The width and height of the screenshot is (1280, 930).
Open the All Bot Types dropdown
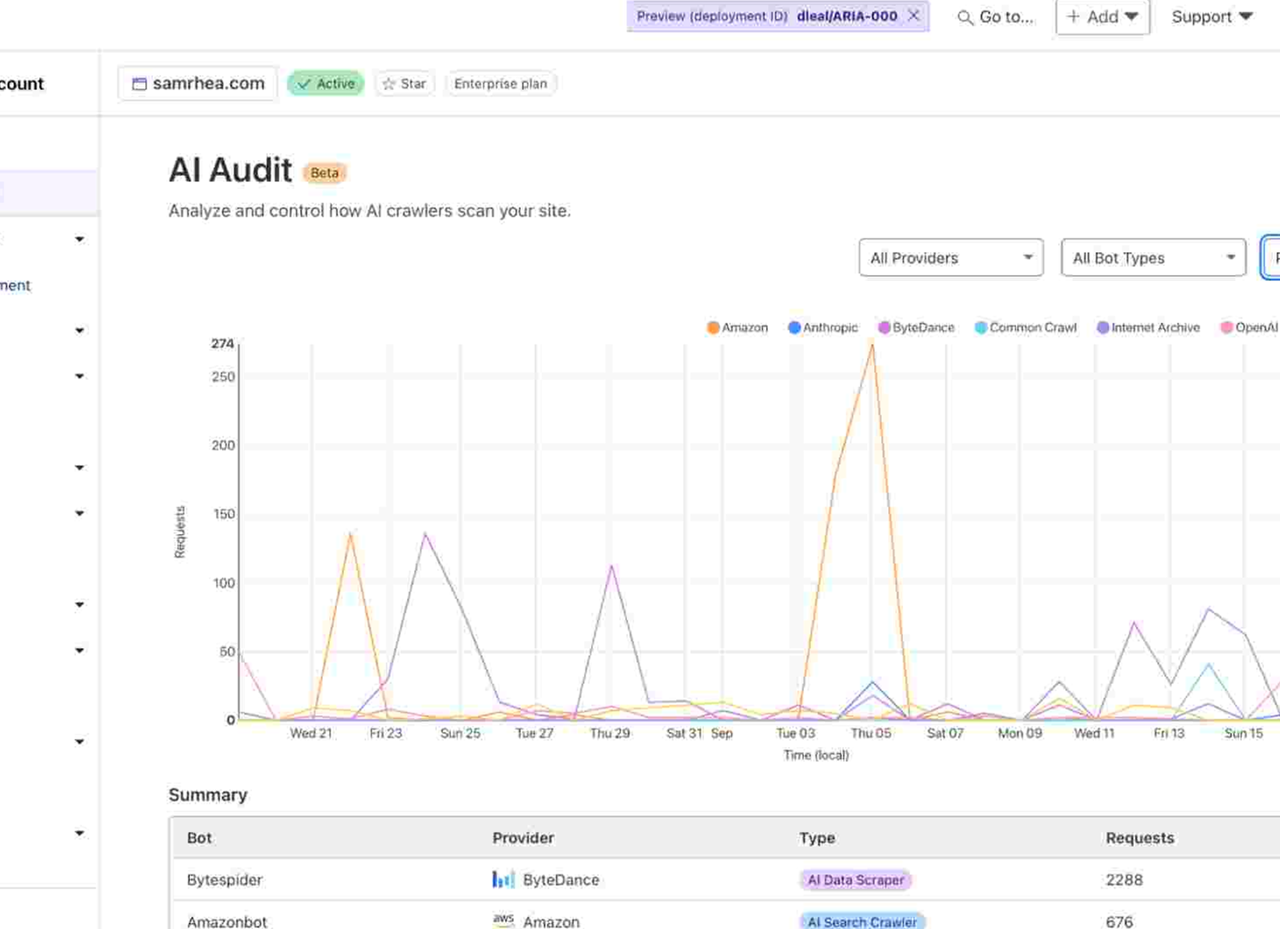point(1152,257)
